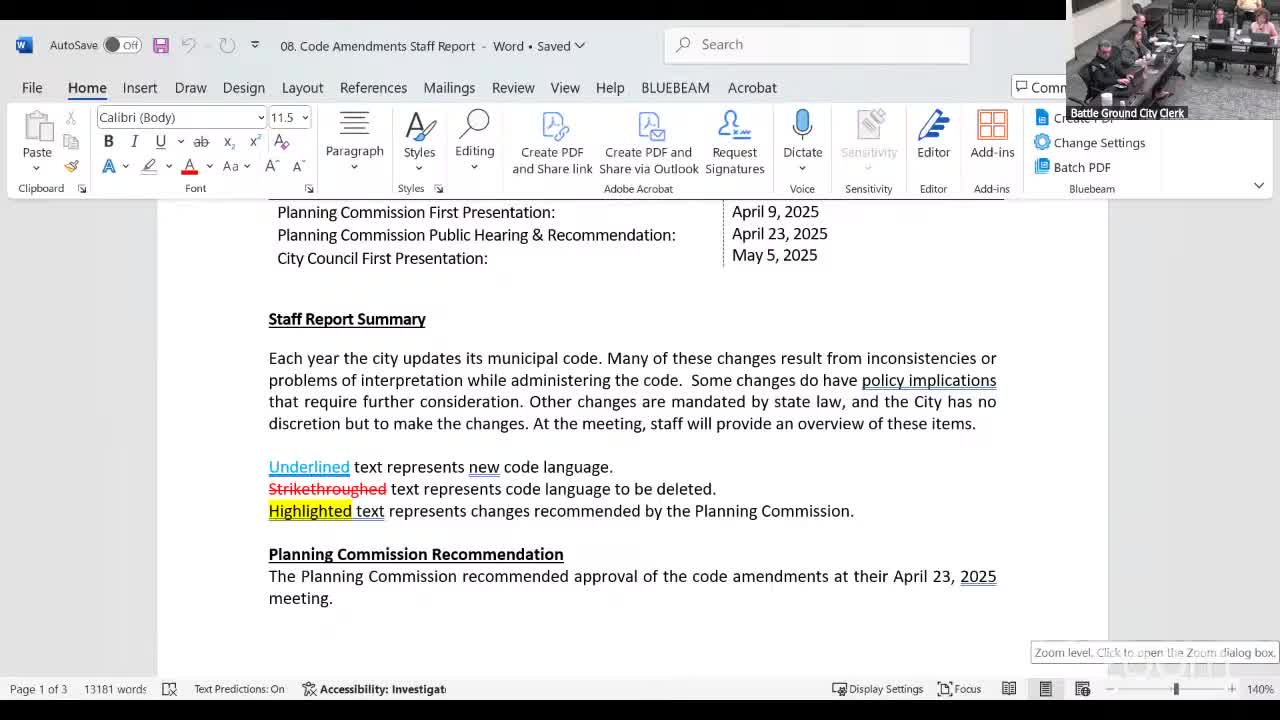Apply bold formatting
1280x720 pixels.
pyautogui.click(x=109, y=142)
